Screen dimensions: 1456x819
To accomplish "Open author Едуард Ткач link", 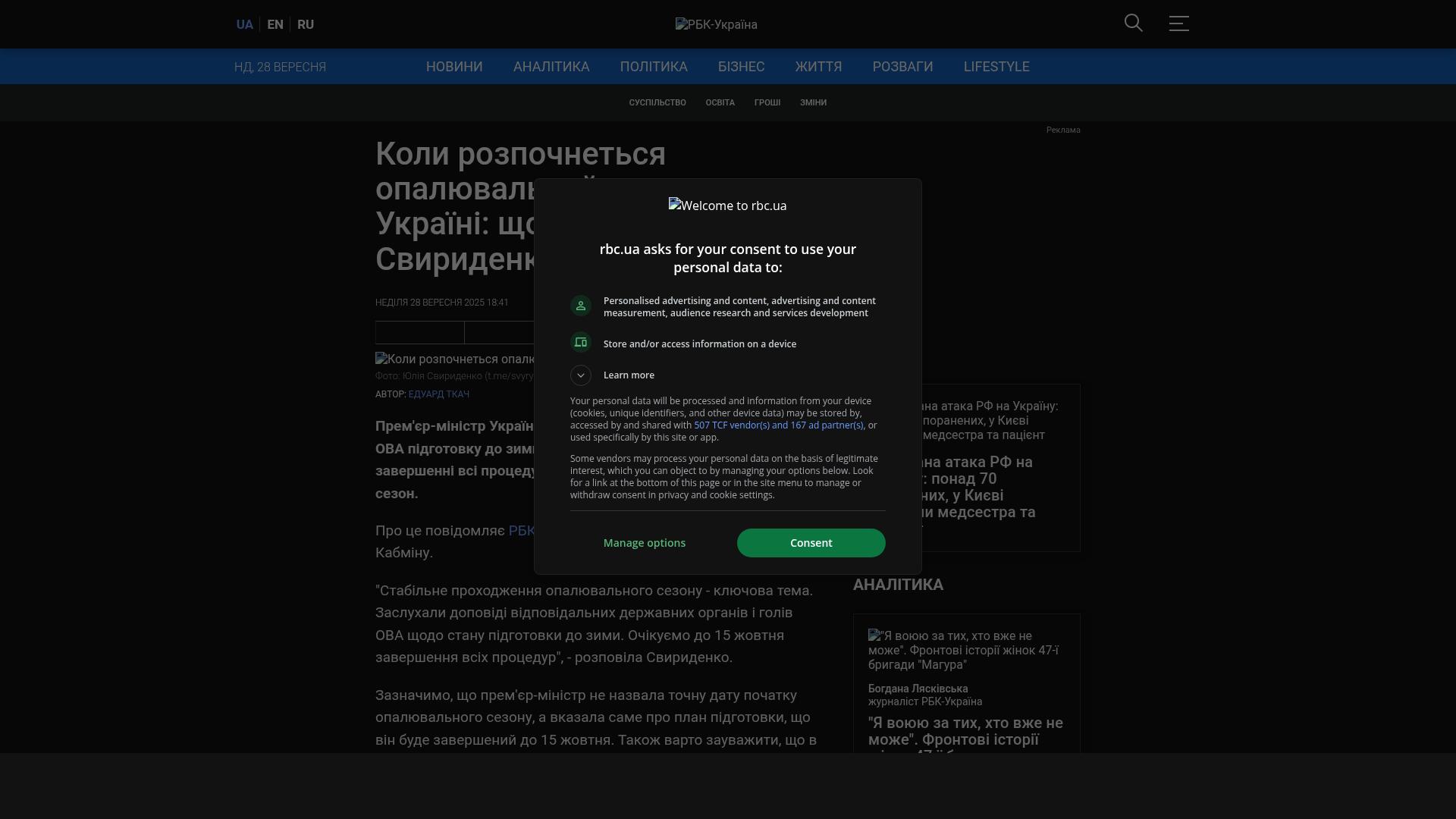I will [438, 394].
